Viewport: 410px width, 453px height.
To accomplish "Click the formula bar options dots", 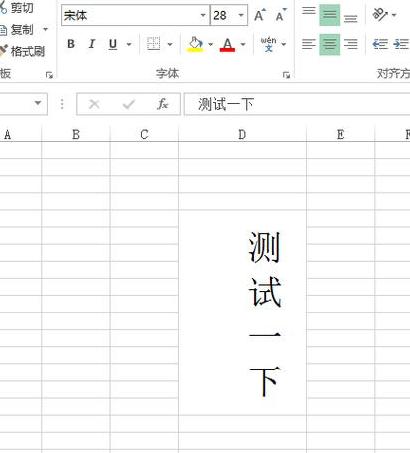I will 62,104.
